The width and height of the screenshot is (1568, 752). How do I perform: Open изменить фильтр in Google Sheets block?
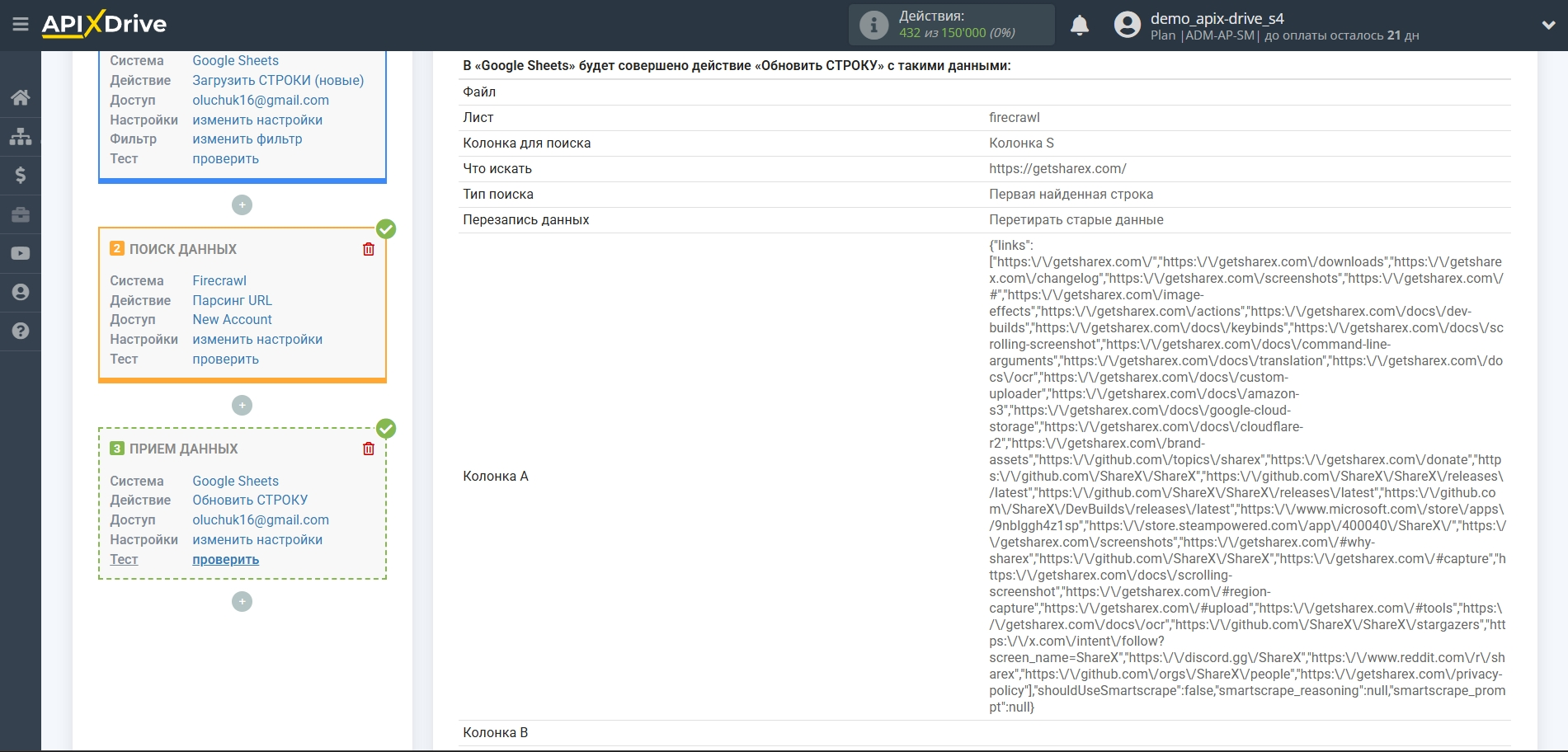click(247, 139)
